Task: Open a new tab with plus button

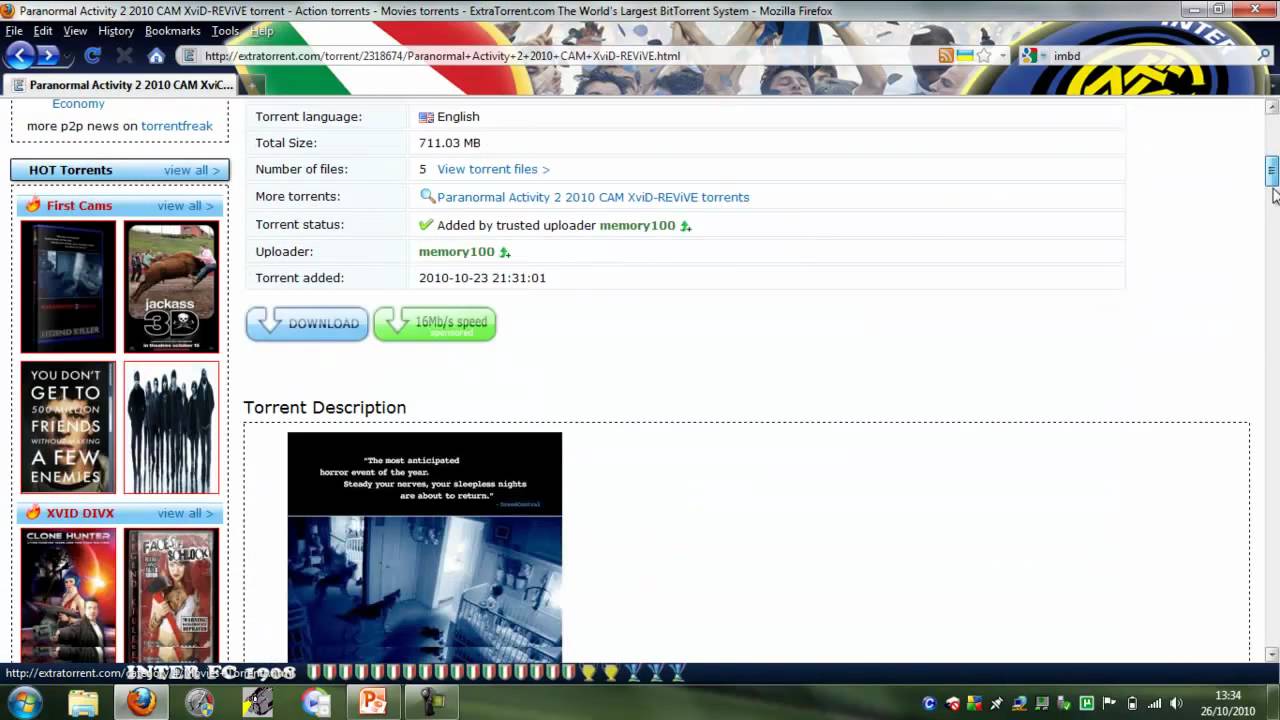Action: coord(252,86)
